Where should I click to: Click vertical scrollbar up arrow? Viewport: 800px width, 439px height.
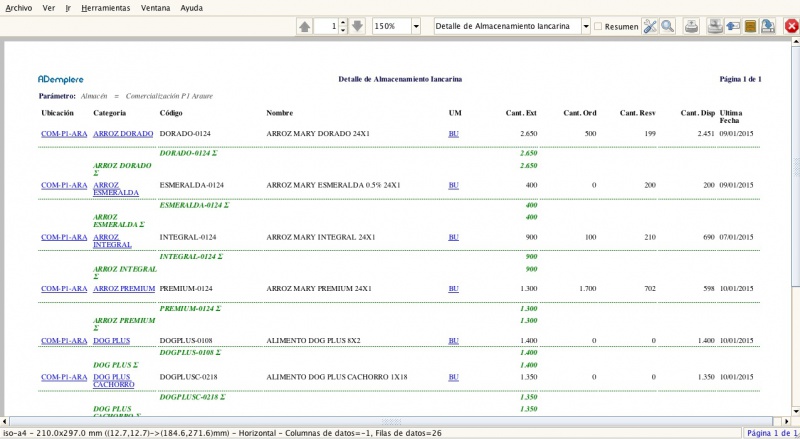coord(795,42)
